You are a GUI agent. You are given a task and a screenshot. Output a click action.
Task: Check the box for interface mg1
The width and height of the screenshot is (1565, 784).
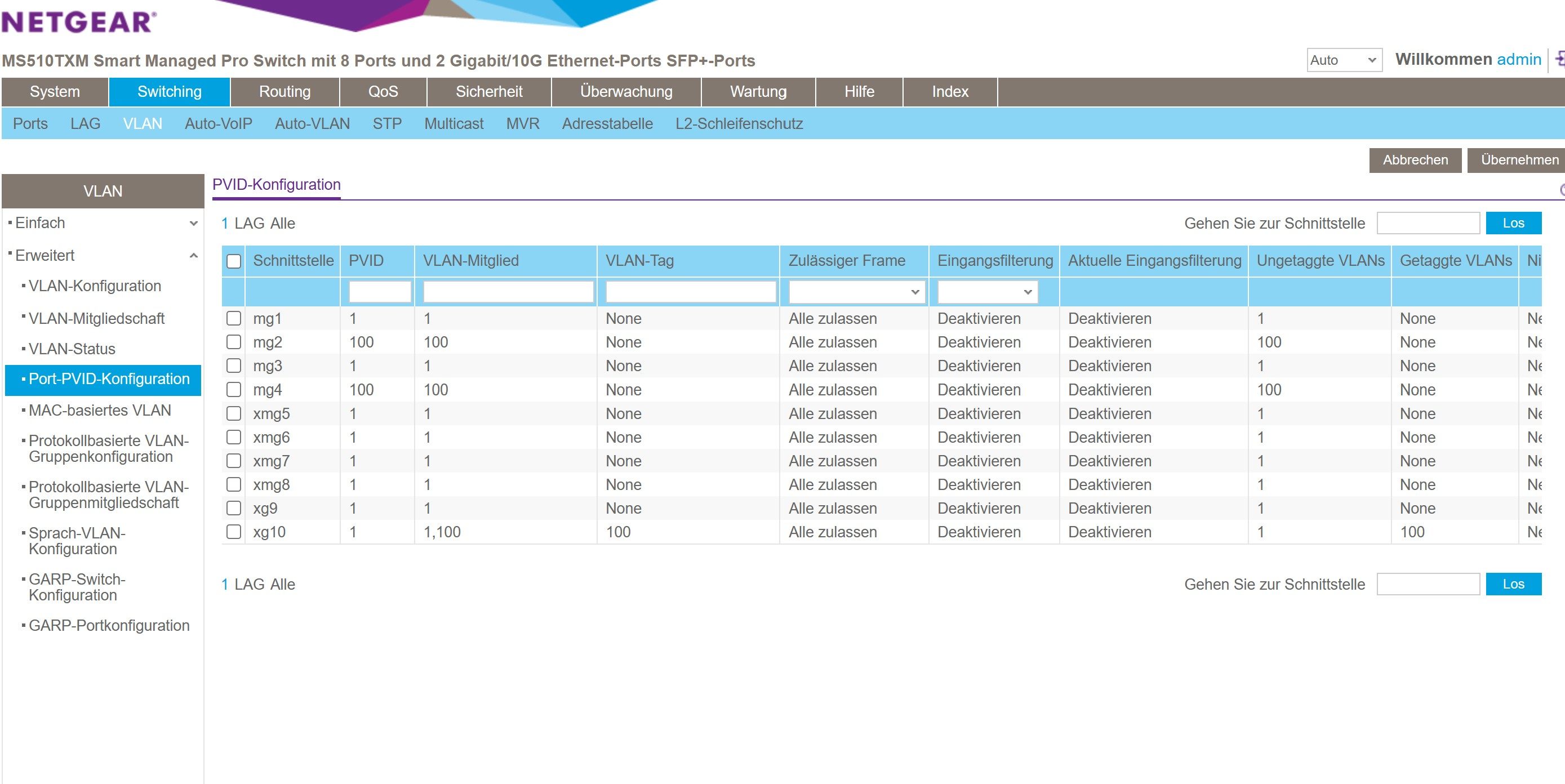pyautogui.click(x=234, y=318)
